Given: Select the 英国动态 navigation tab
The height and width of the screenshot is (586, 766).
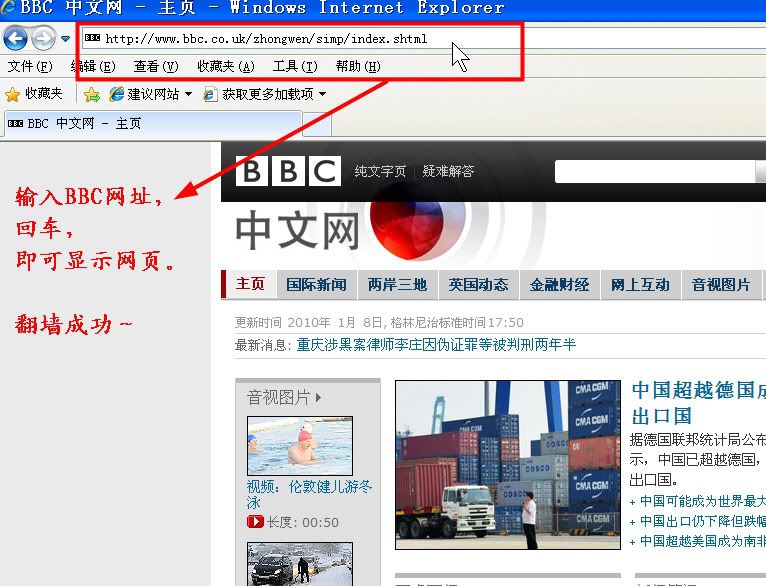Looking at the screenshot, I should 479,284.
